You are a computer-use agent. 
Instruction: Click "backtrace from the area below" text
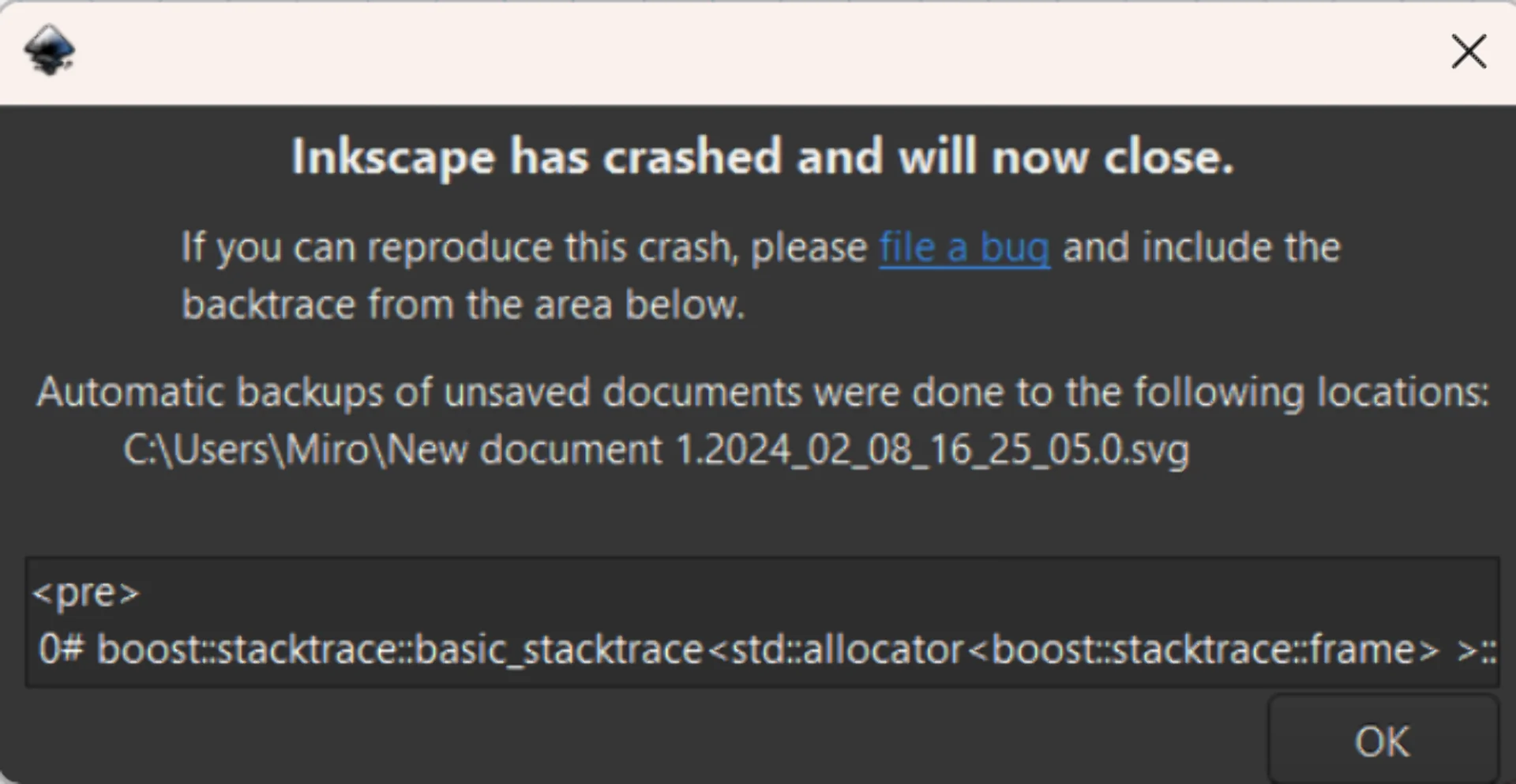pyautogui.click(x=463, y=305)
